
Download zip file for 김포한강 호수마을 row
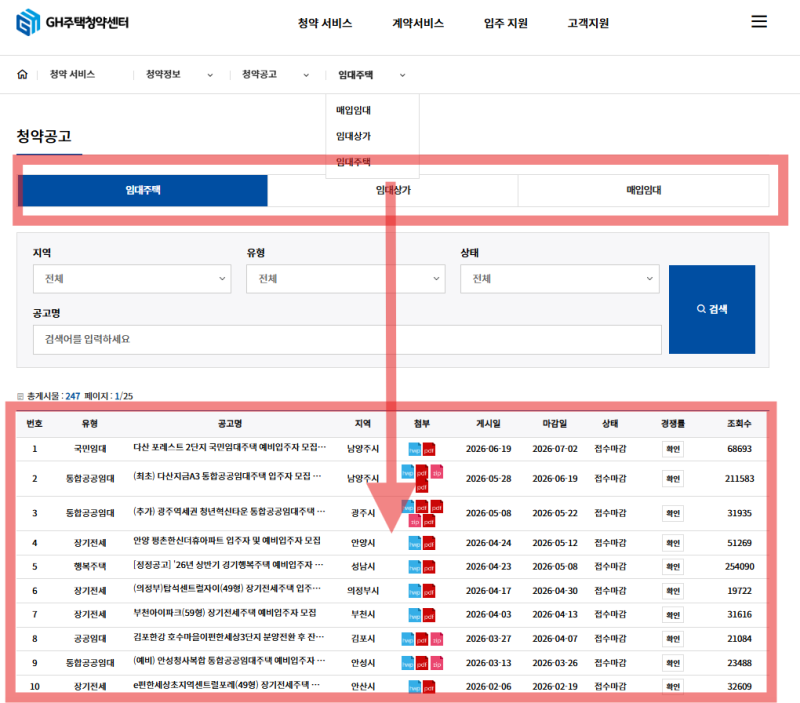(x=437, y=639)
